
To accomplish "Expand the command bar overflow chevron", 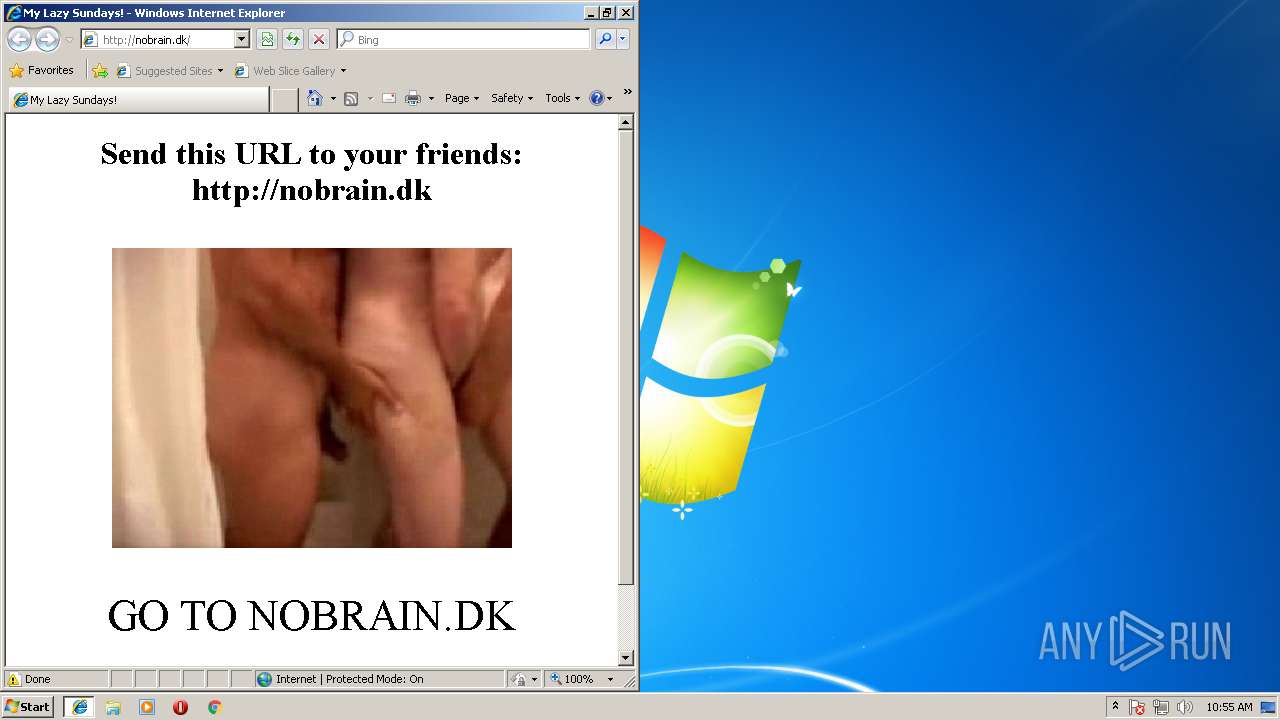I will coord(627,92).
